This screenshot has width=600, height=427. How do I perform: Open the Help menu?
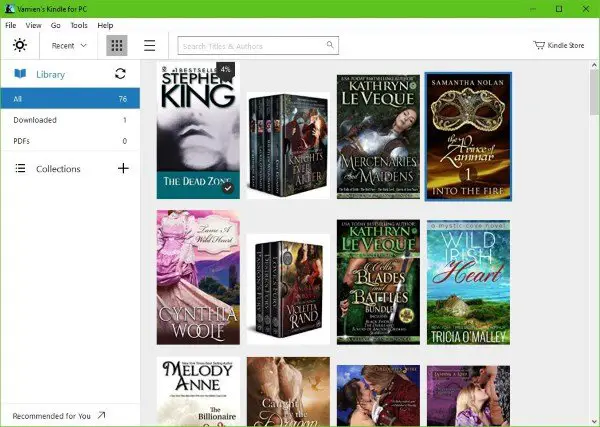(x=105, y=25)
